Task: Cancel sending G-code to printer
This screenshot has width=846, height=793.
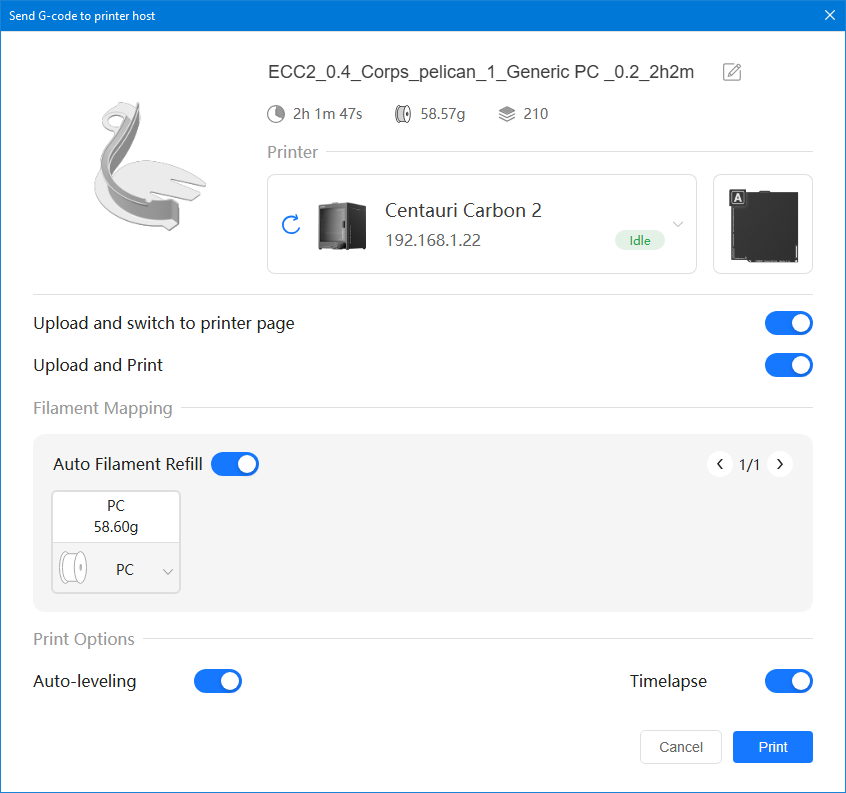Action: tap(681, 747)
